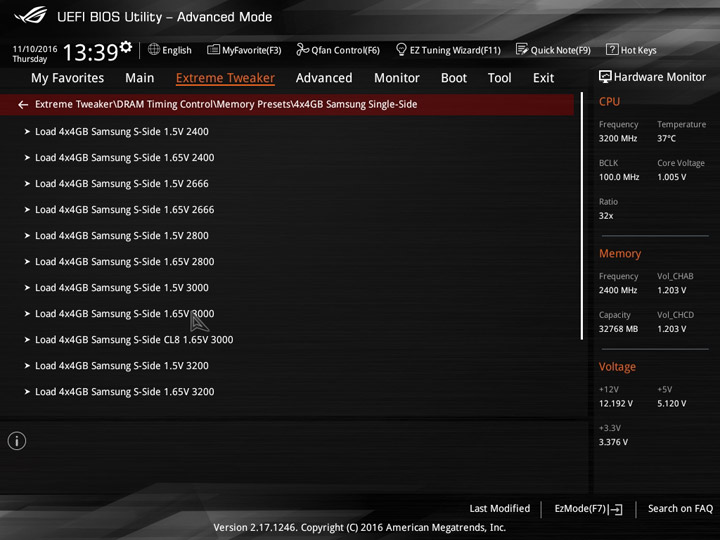Select the Extreme Tweaker tab
The image size is (720, 540).
coord(225,78)
